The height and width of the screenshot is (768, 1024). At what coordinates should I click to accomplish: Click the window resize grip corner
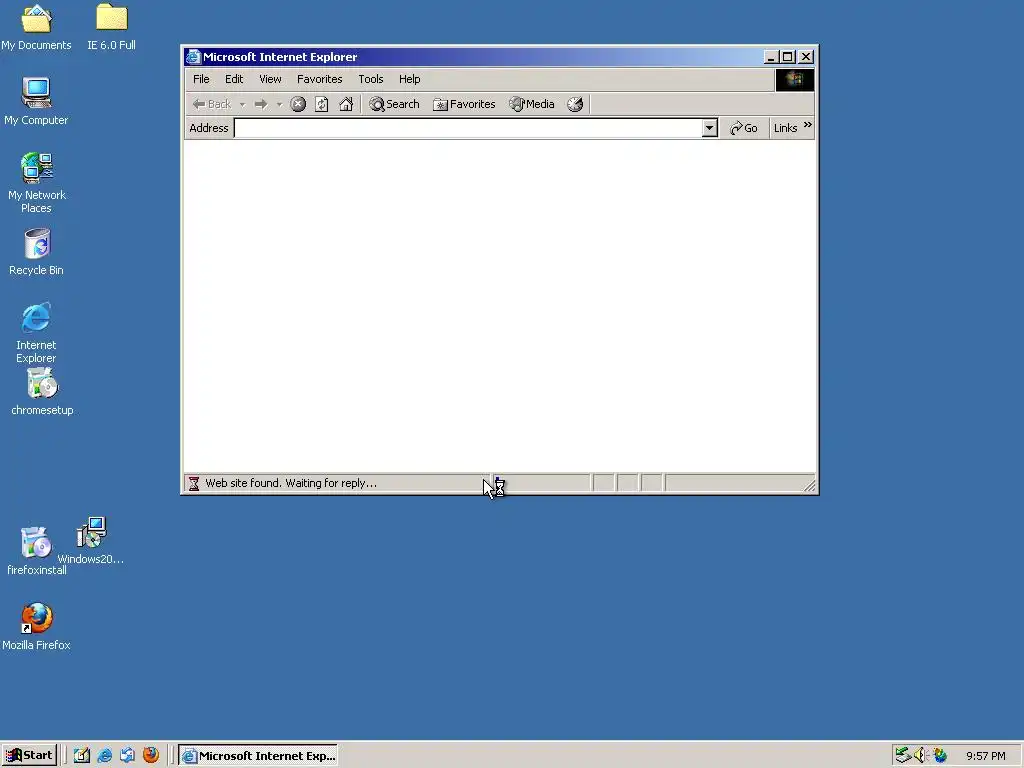[x=809, y=485]
